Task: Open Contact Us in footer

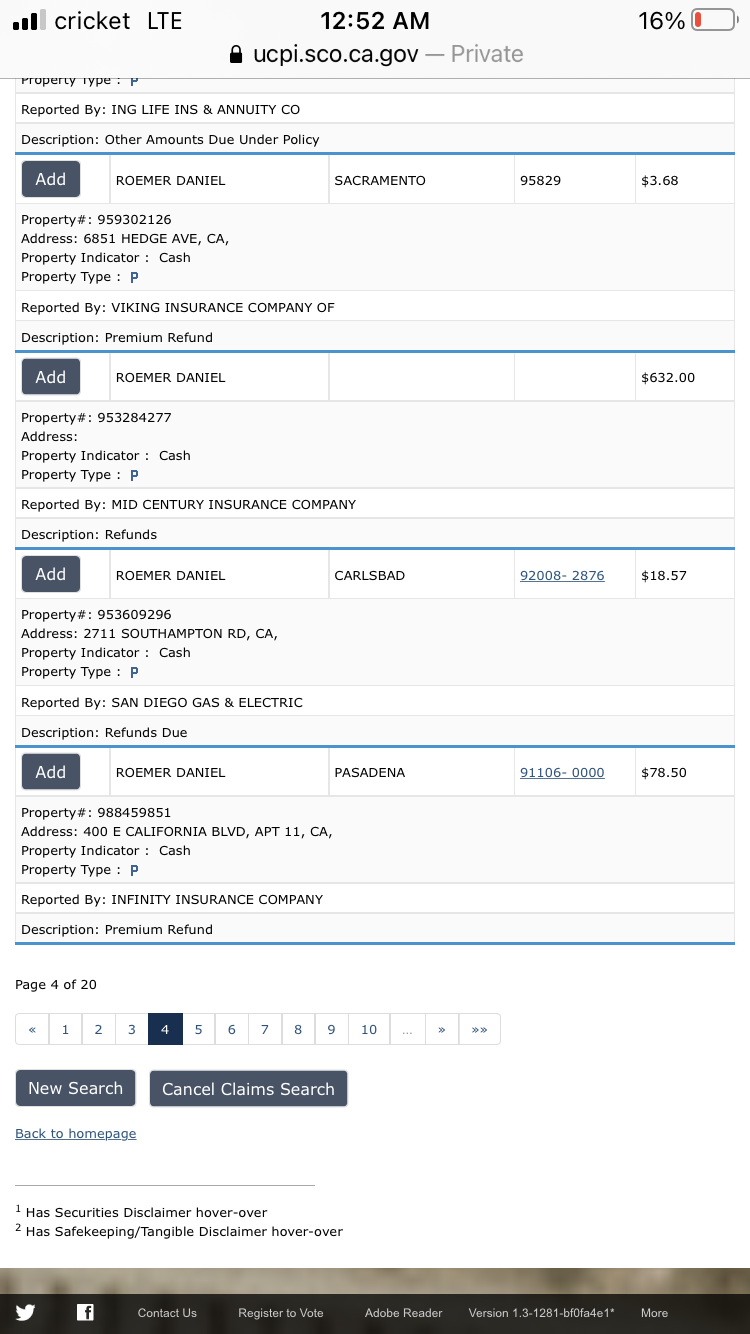Action: click(167, 1313)
